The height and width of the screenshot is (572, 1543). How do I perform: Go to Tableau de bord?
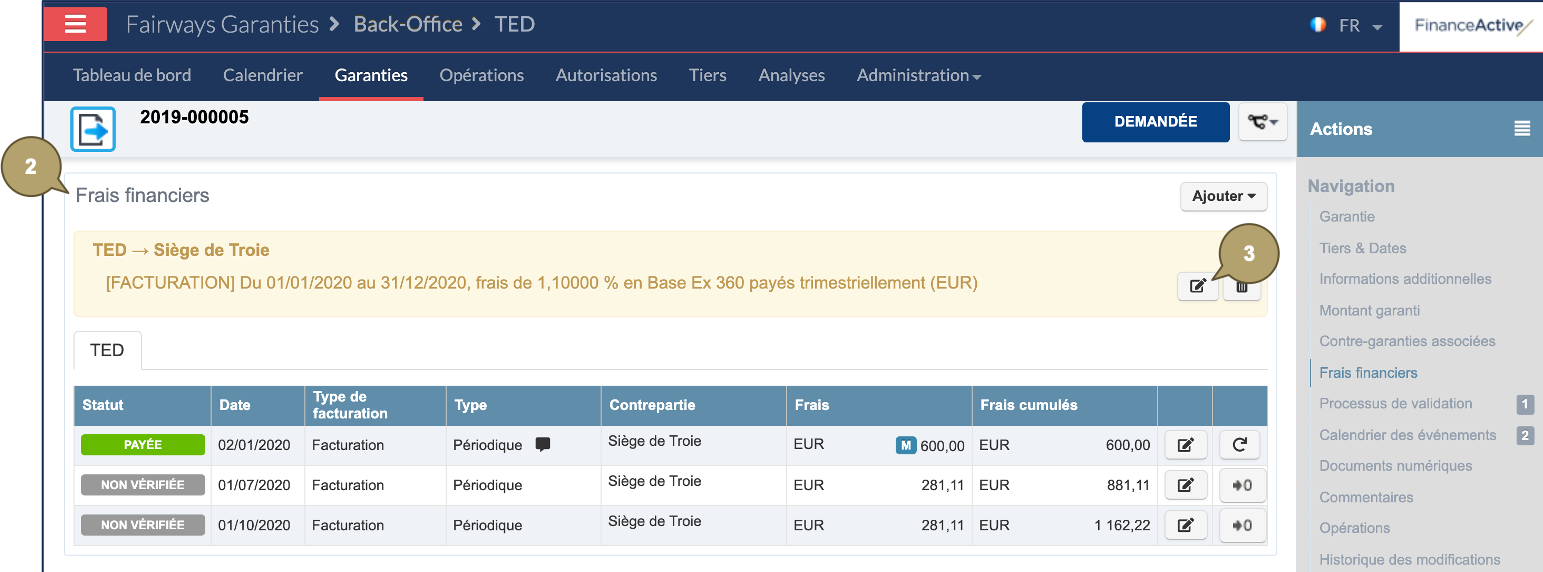click(x=132, y=75)
